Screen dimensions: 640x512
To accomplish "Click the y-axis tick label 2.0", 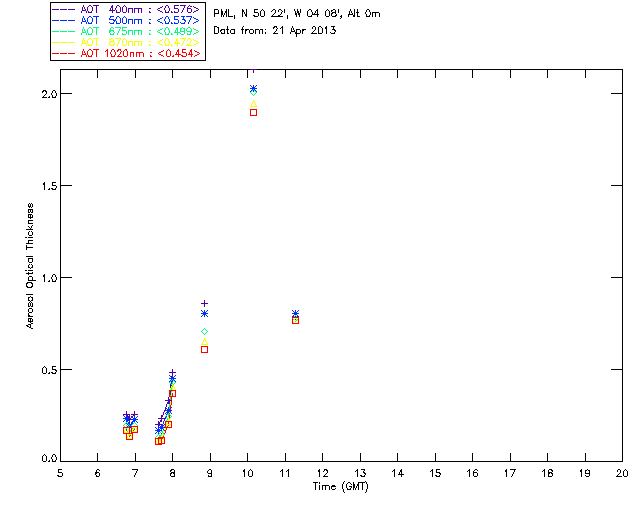I will 49,93.
